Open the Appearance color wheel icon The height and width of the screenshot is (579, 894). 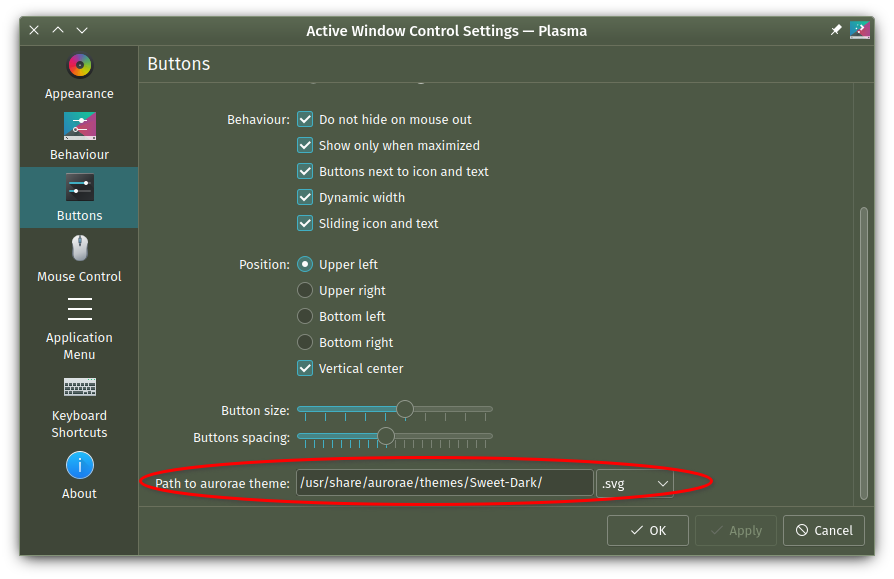click(80, 66)
